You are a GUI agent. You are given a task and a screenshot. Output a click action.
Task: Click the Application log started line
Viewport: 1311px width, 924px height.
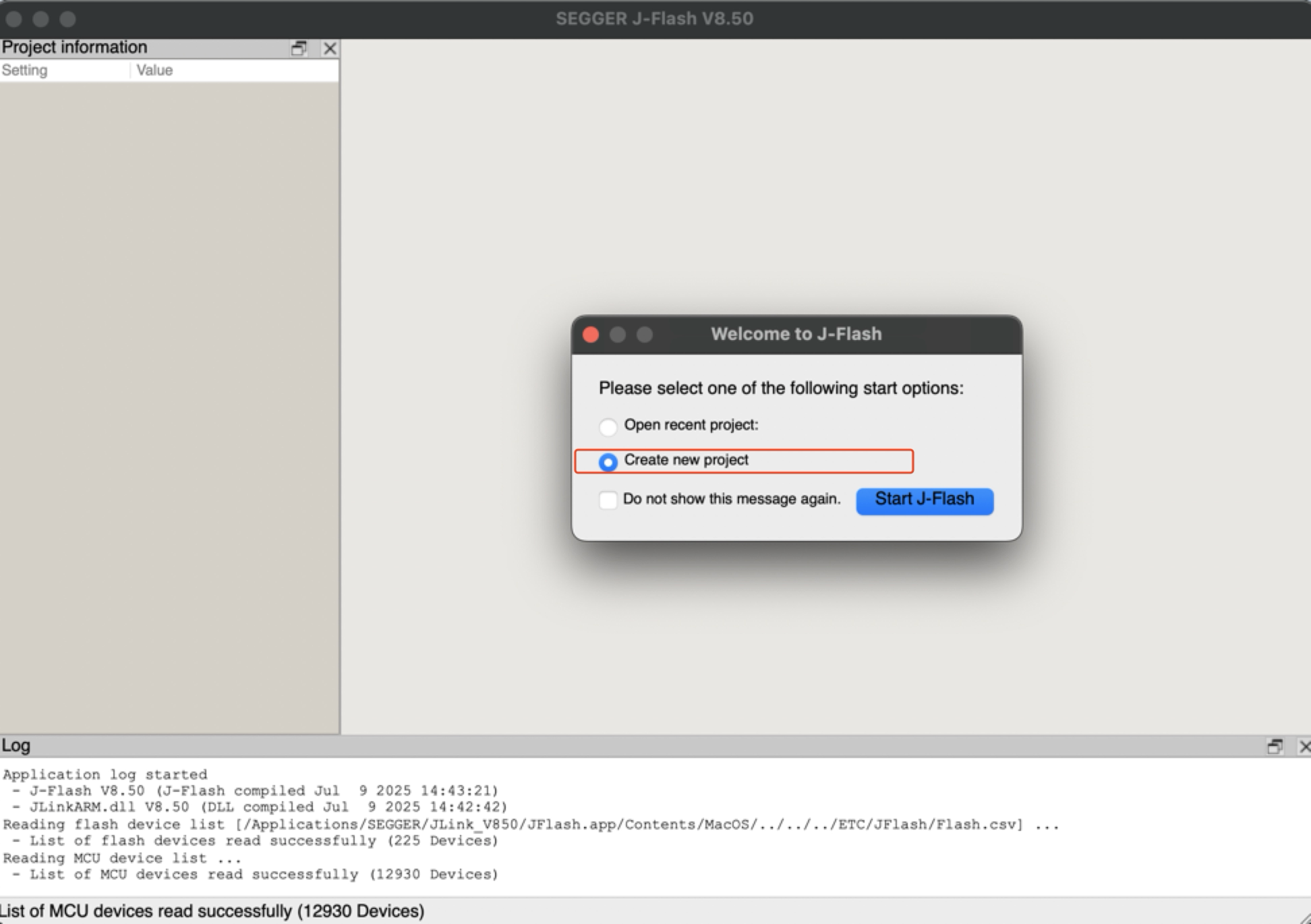pos(105,774)
